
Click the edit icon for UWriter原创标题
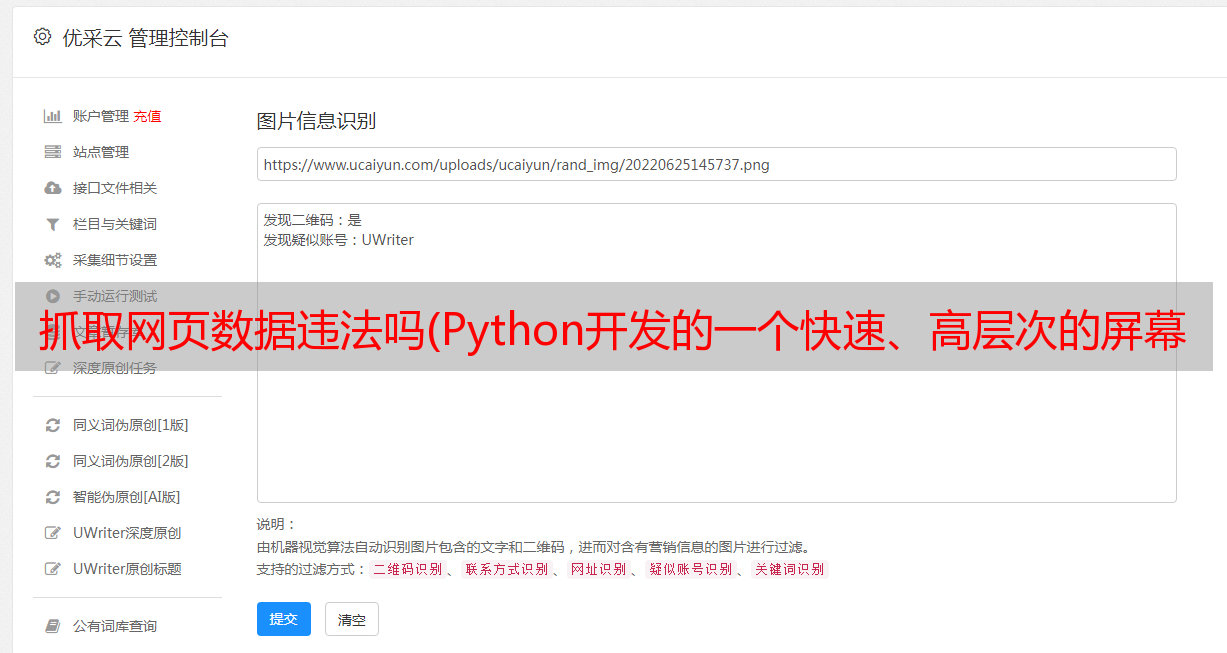click(53, 569)
